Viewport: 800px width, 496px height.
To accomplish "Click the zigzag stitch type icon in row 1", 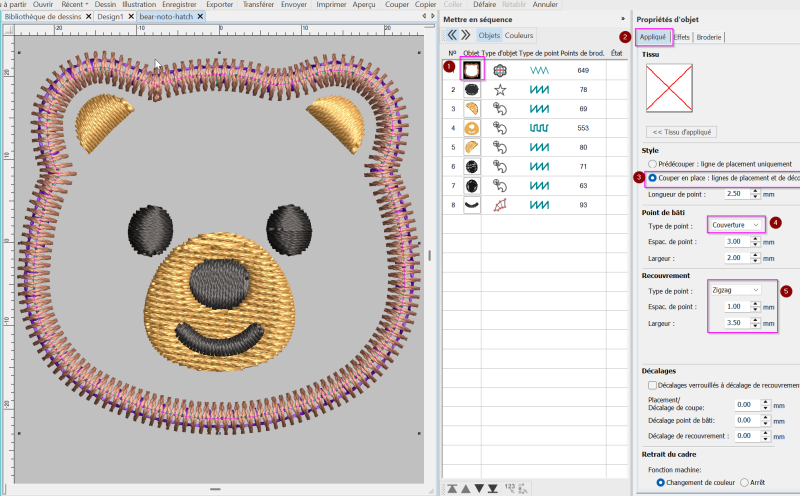I will [539, 70].
